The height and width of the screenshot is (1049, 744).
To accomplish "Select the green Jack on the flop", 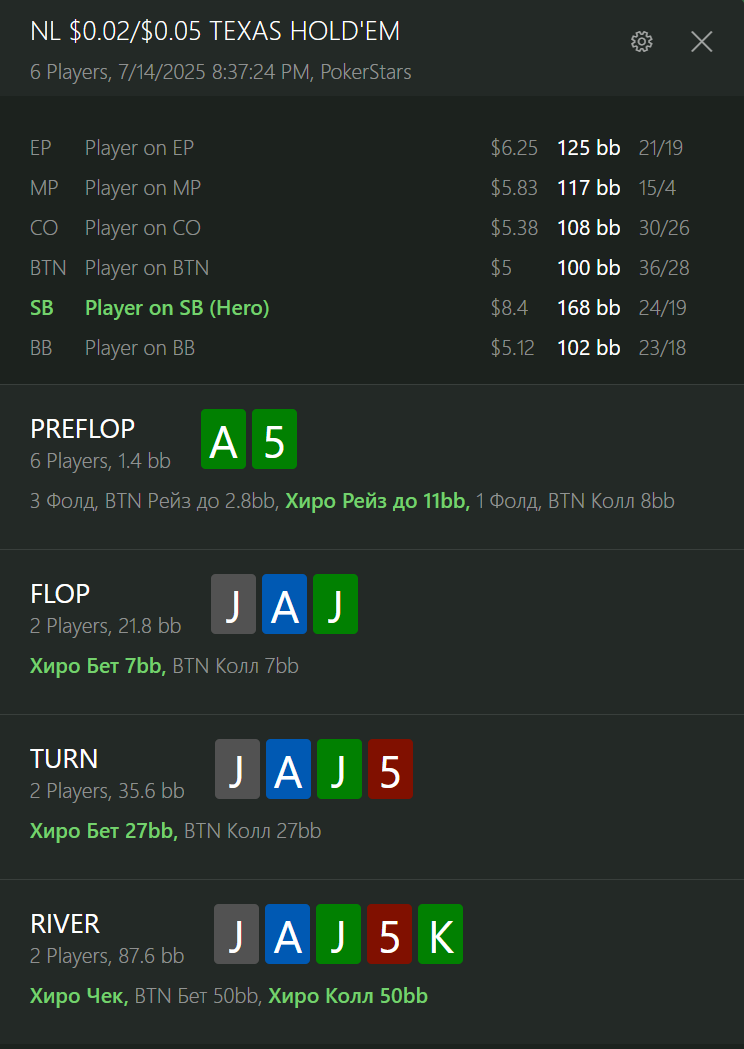I will (335, 604).
